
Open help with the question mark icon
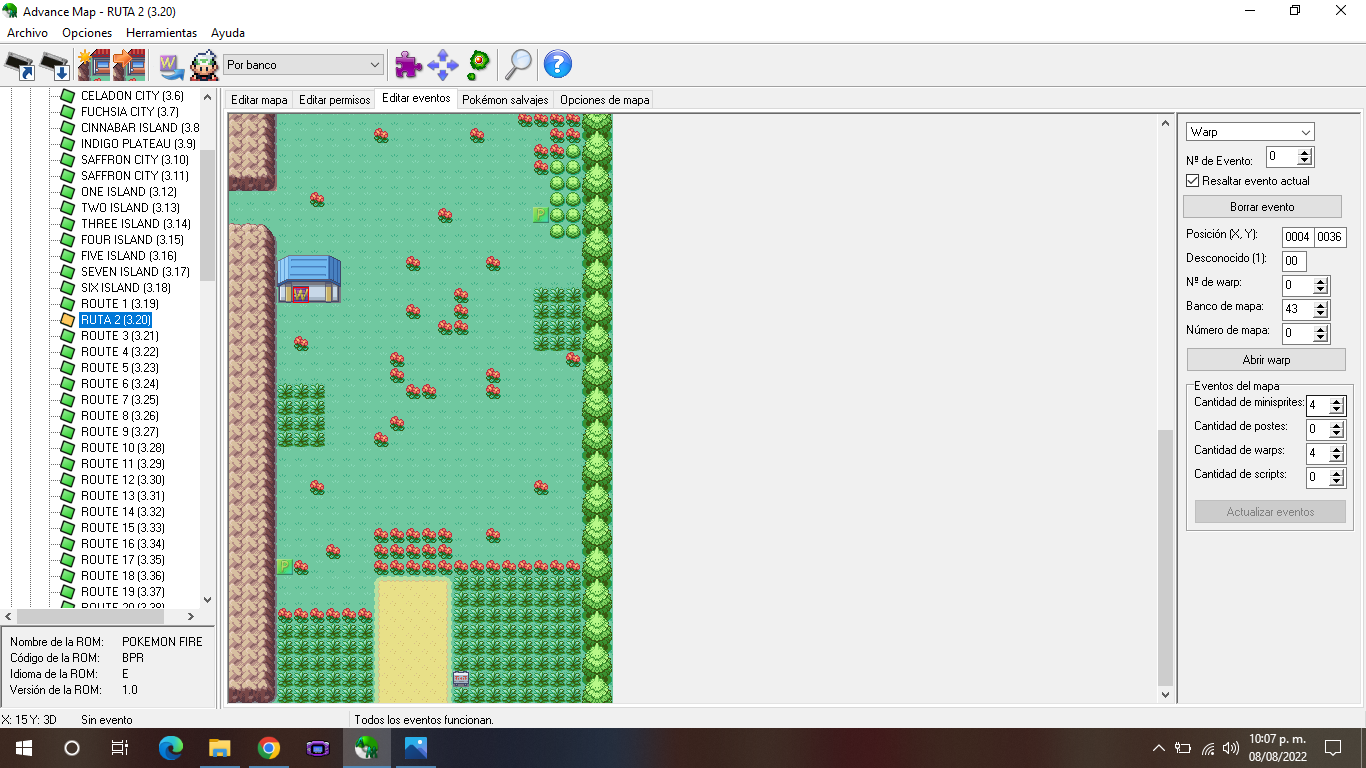[557, 65]
